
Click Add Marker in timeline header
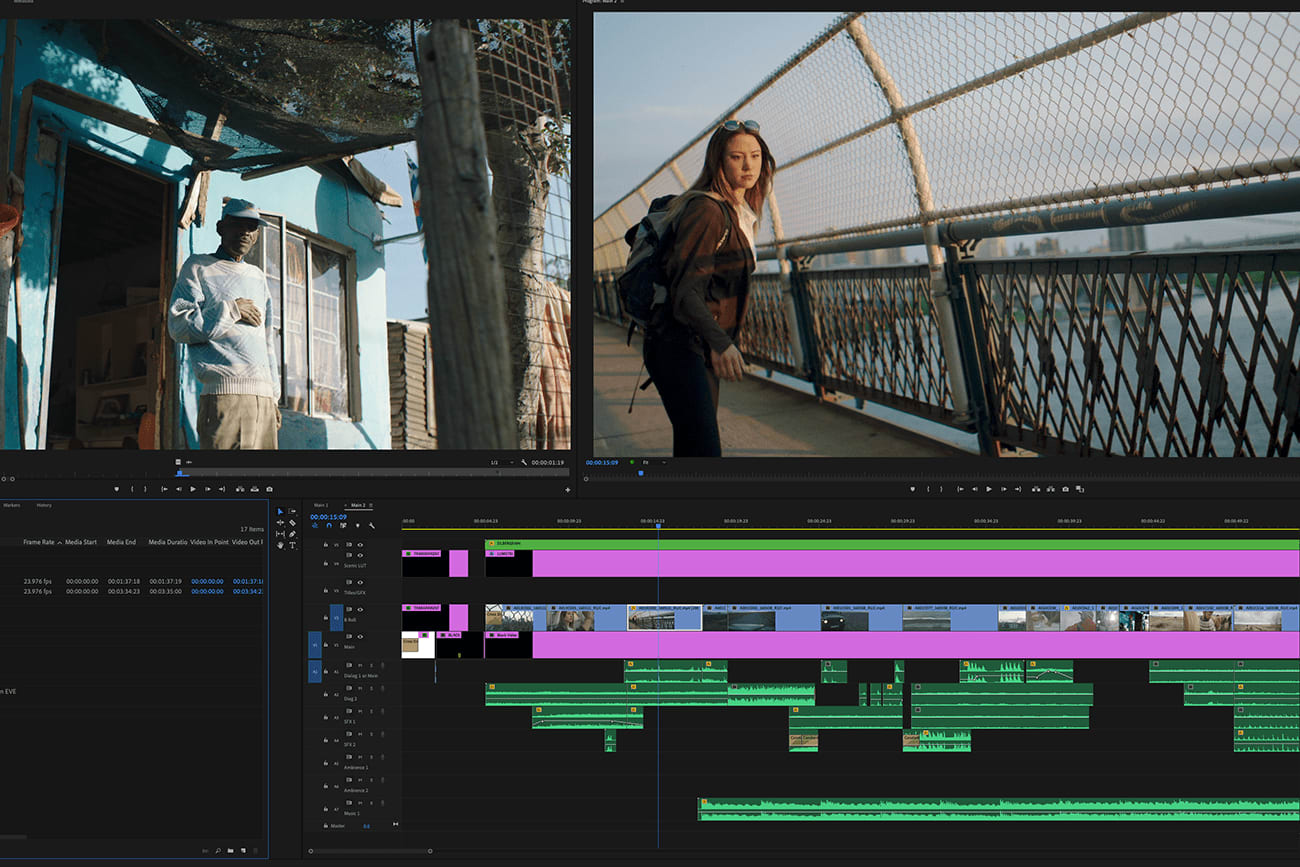coord(357,526)
